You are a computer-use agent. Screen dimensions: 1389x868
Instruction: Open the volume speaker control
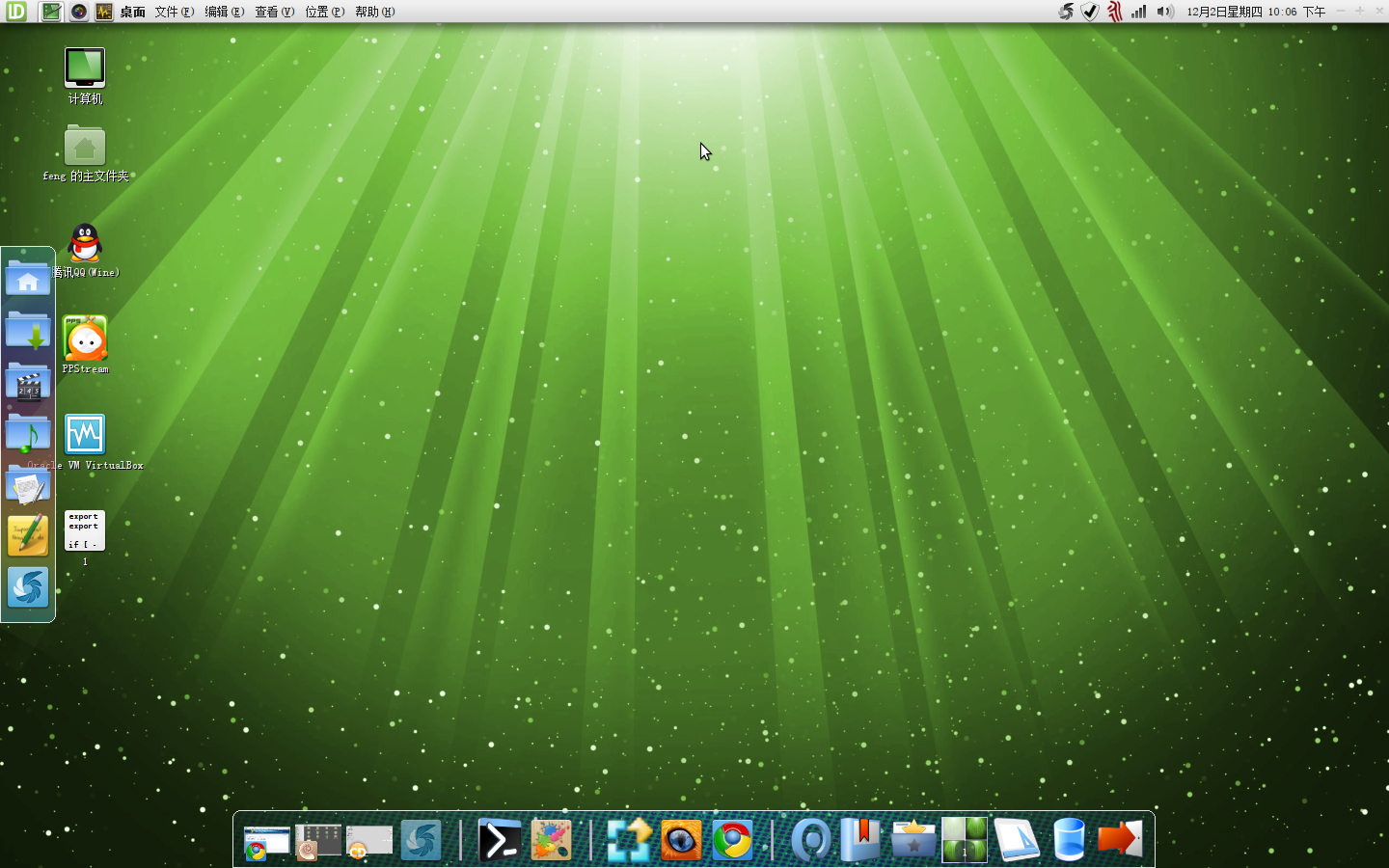[1165, 12]
